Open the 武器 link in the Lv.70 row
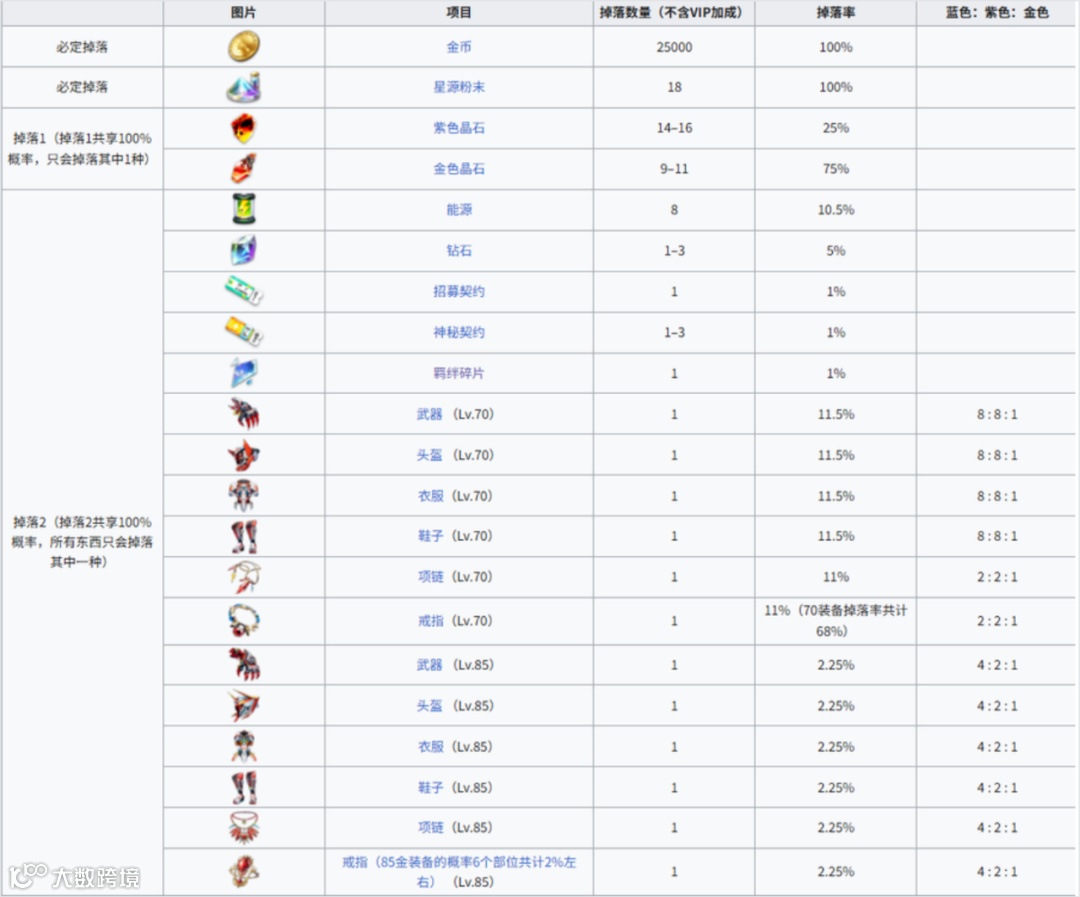The height and width of the screenshot is (897, 1080). [429, 414]
